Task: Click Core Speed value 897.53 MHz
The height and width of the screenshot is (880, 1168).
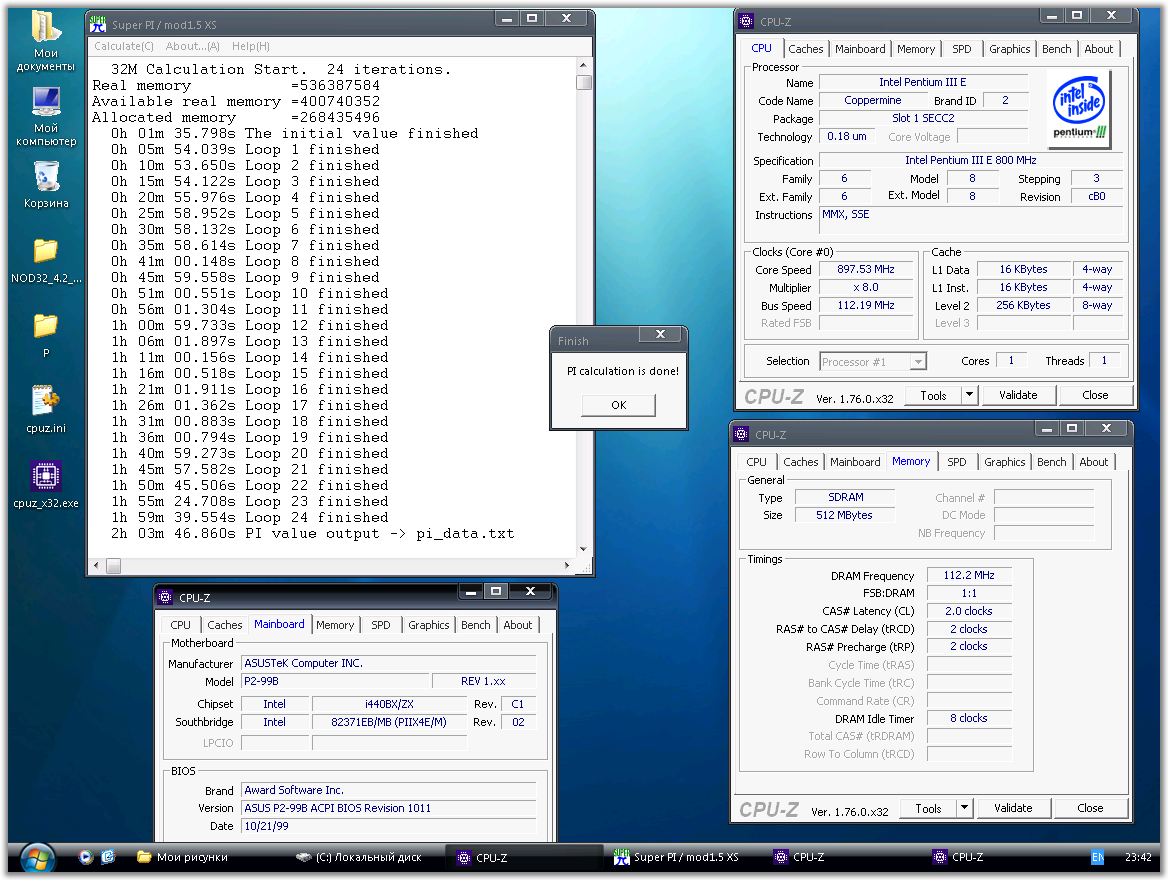Action: tap(866, 270)
